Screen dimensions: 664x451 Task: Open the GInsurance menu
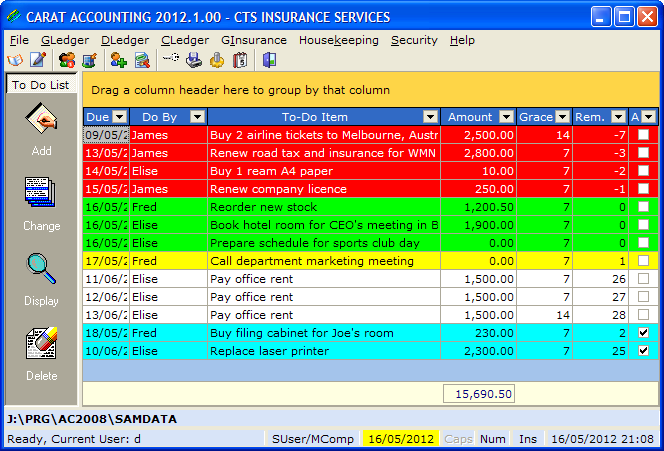click(254, 40)
